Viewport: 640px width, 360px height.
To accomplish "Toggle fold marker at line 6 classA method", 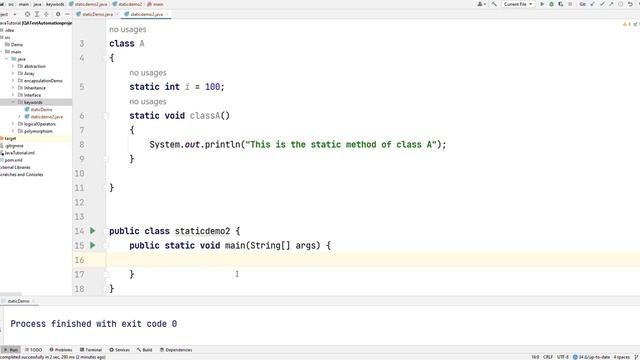I will click(107, 116).
